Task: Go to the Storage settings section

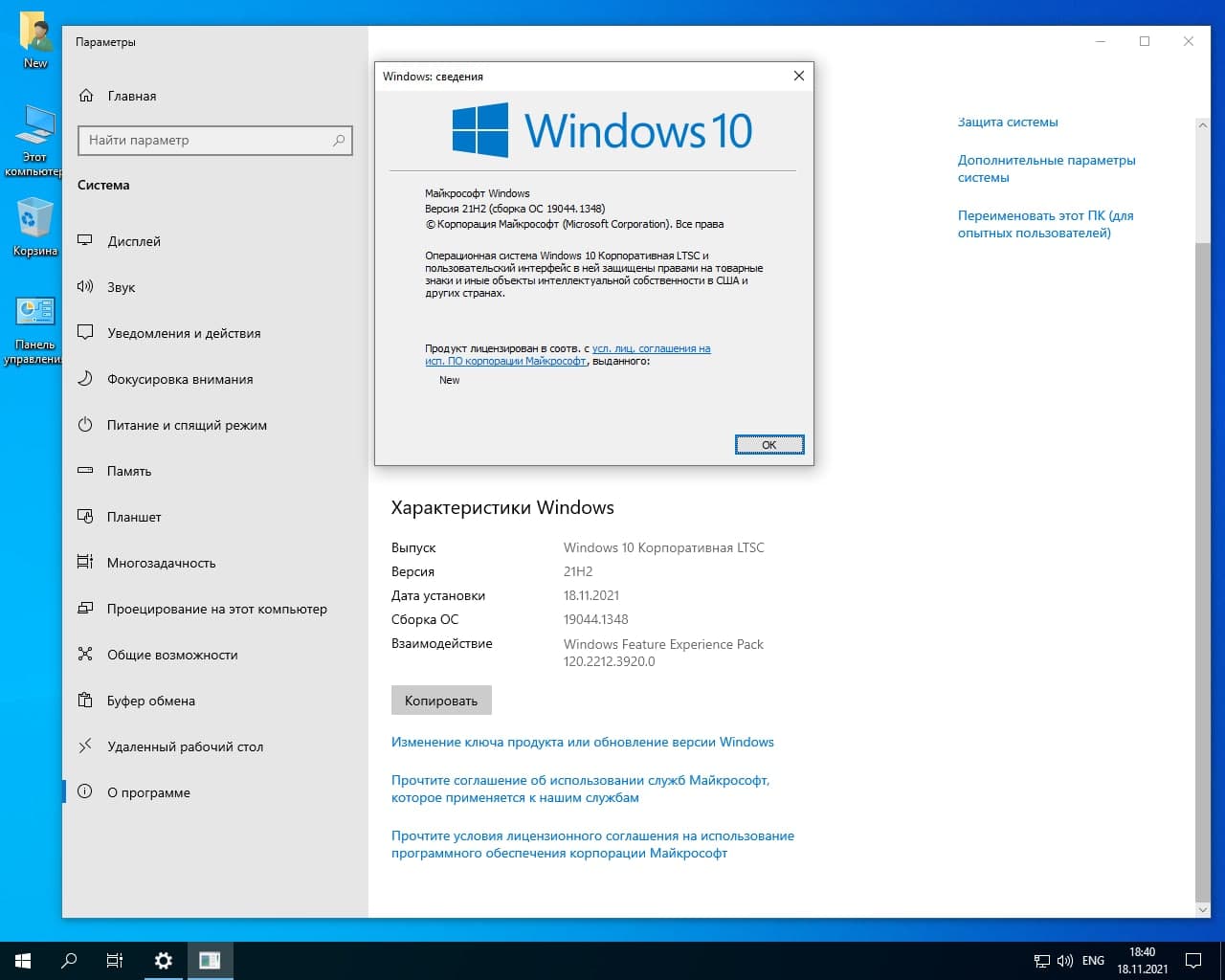Action: [129, 471]
